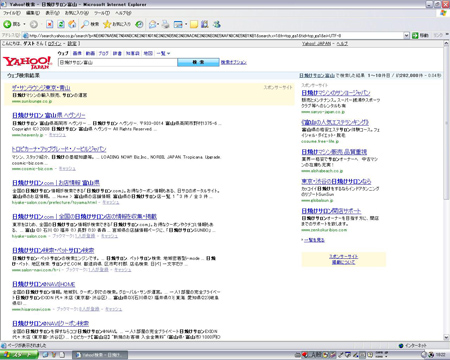450x360 pixels.
Task: Go to the Home page via house icon
Action: [72, 24]
